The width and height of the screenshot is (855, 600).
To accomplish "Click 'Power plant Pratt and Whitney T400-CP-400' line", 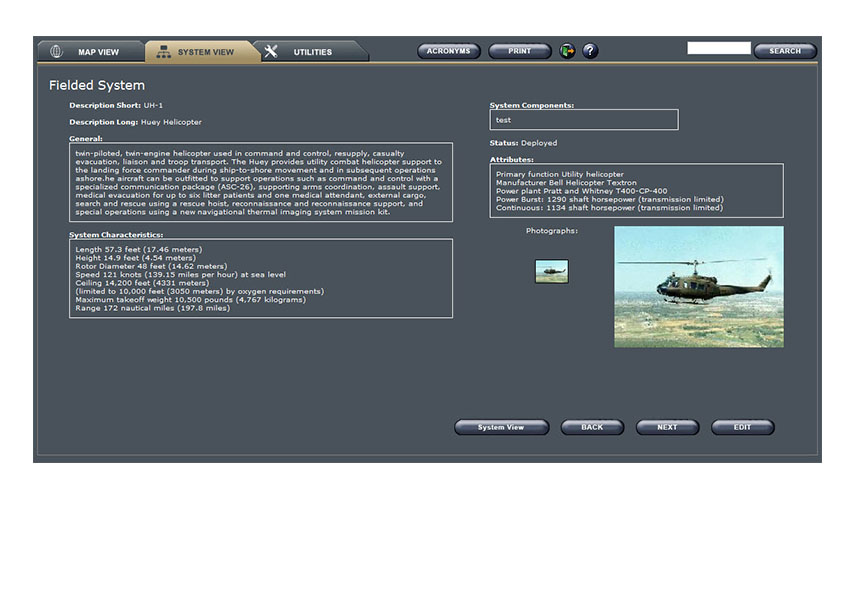I will point(582,191).
